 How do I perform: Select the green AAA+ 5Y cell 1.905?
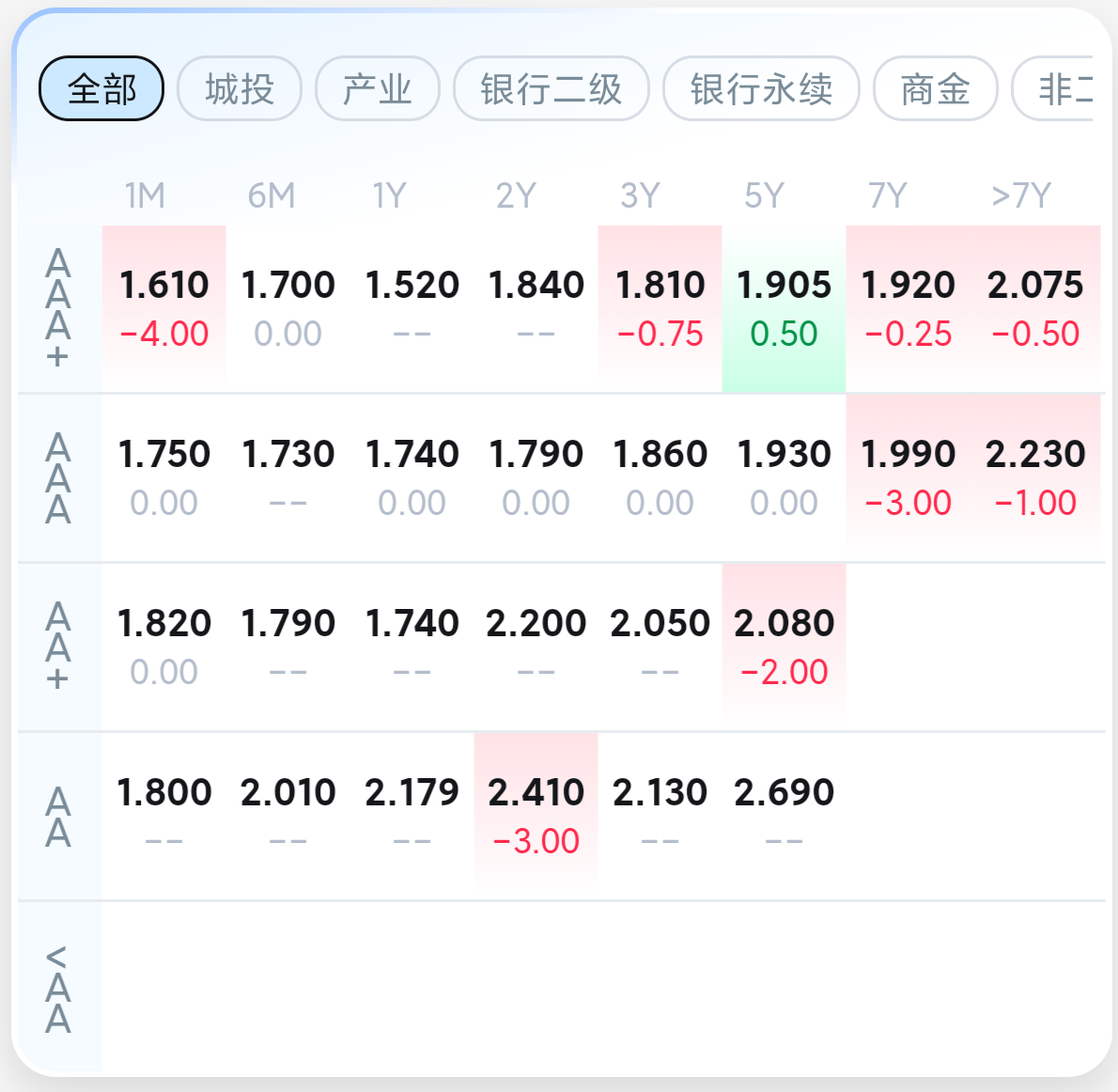coord(784,309)
